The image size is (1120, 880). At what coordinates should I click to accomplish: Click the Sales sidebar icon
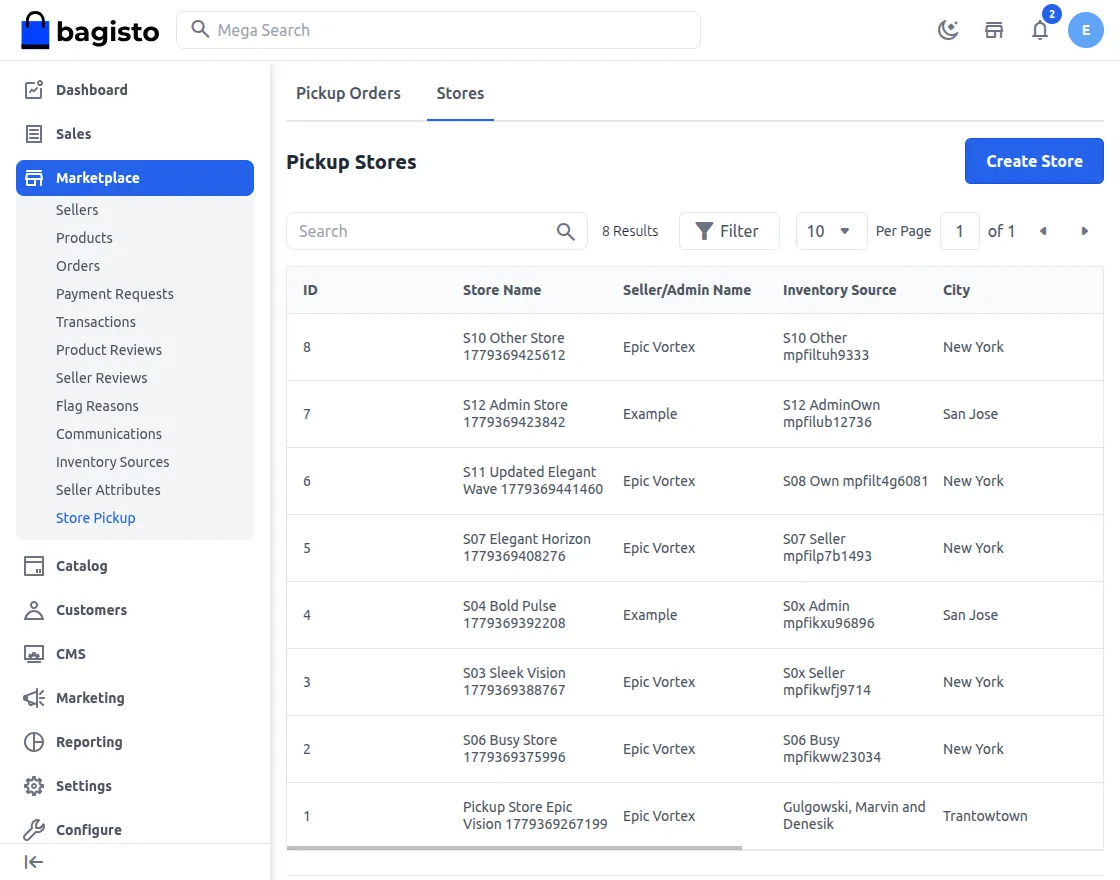pos(34,134)
